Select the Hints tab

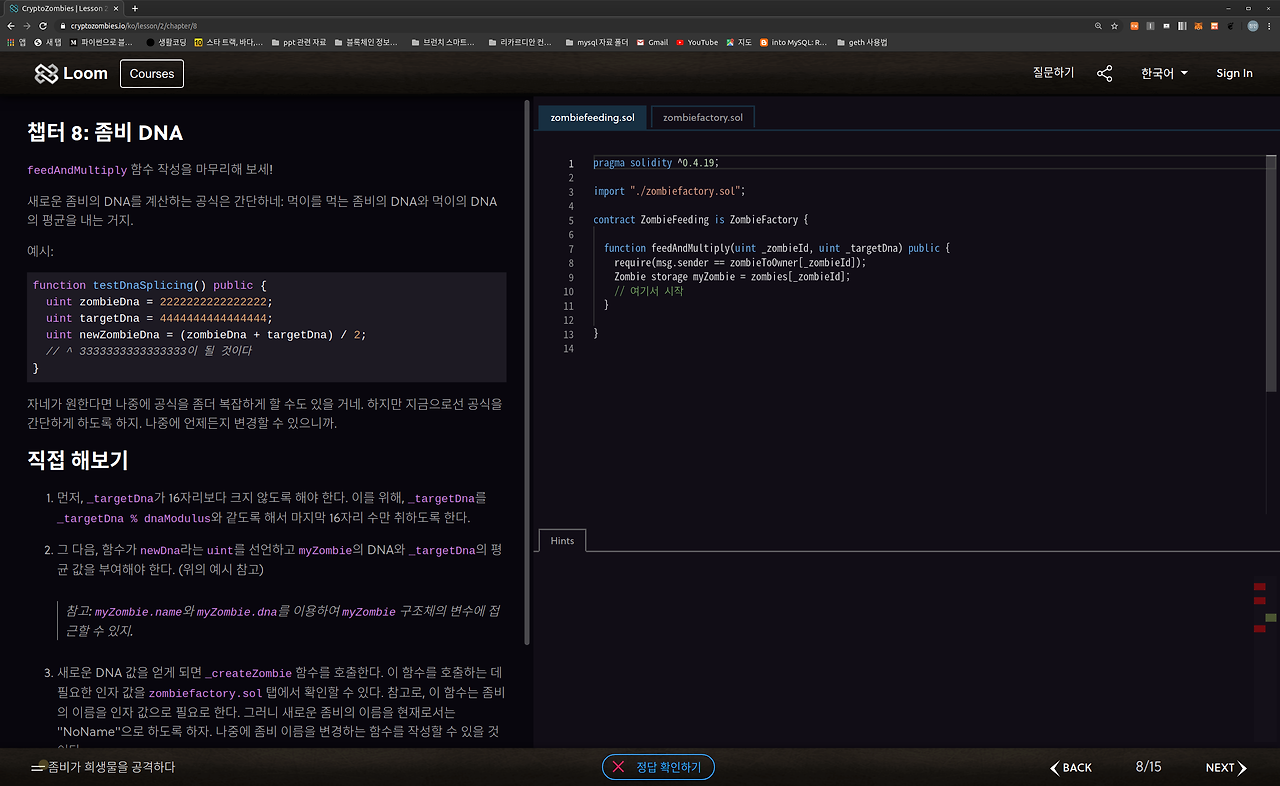click(x=562, y=540)
